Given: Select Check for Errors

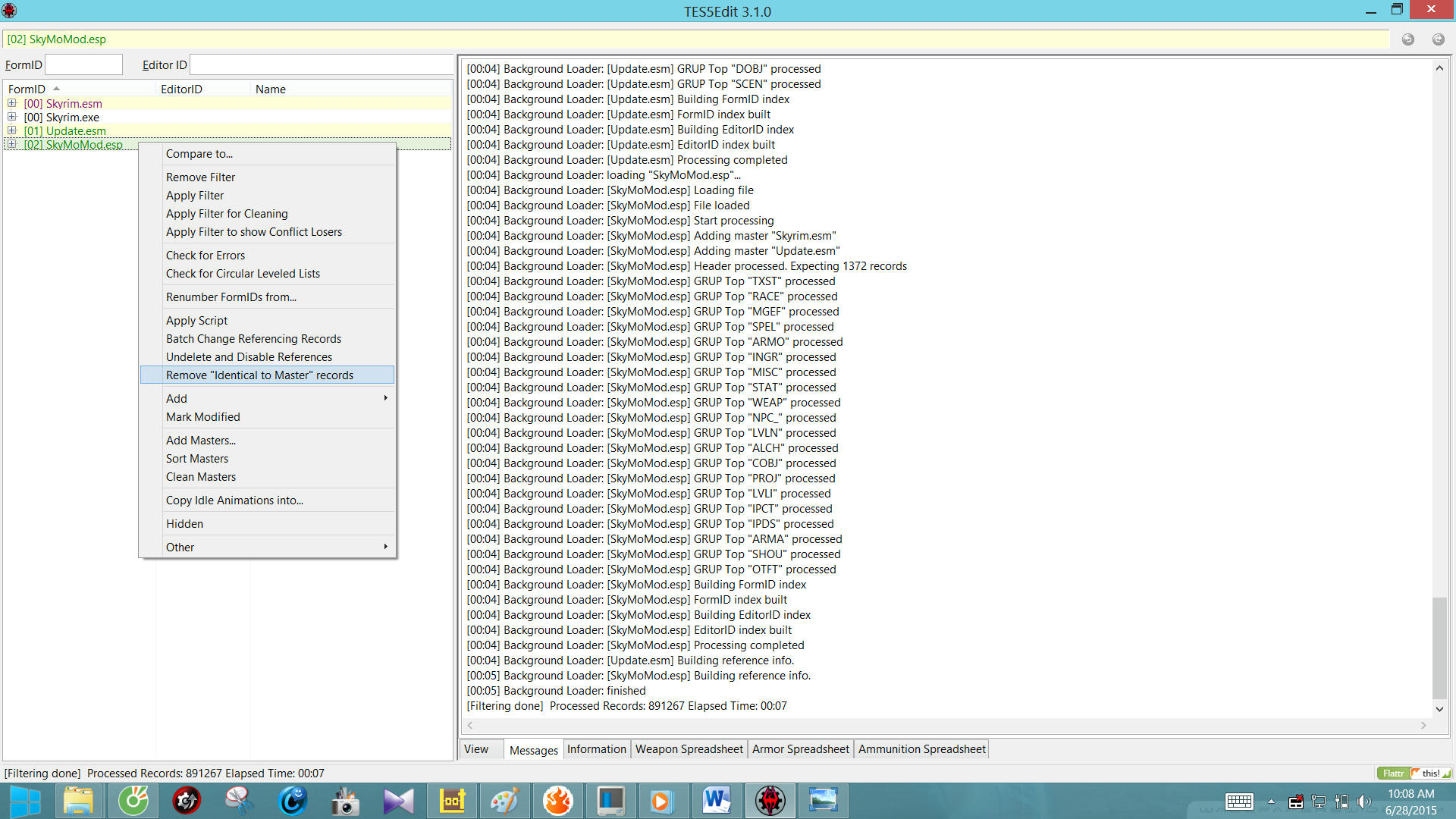Looking at the screenshot, I should (x=267, y=255).
